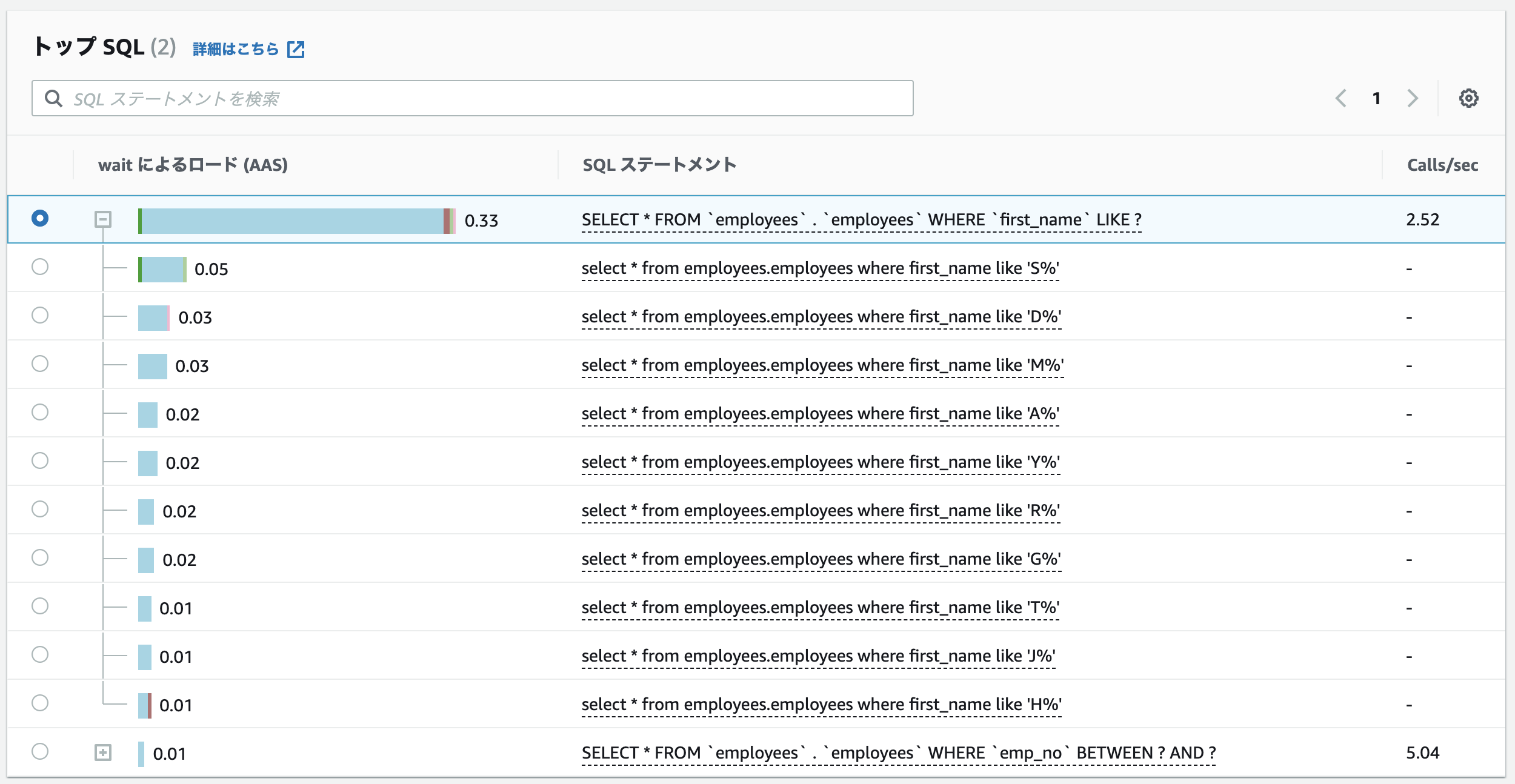Select radio for emp_no BETWEEN query
Image resolution: width=1515 pixels, height=784 pixels.
[40, 752]
